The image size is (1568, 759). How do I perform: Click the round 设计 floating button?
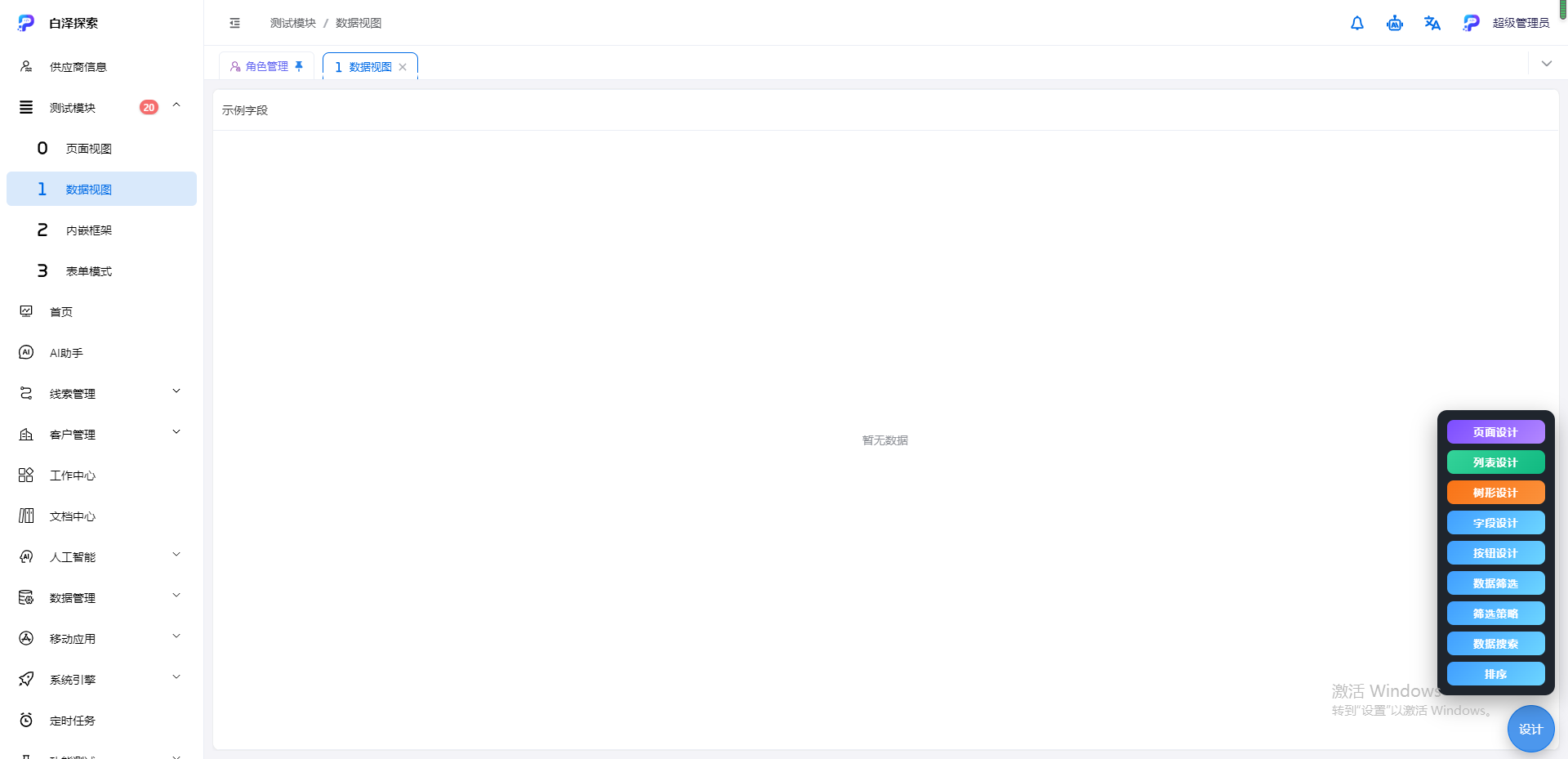point(1530,729)
